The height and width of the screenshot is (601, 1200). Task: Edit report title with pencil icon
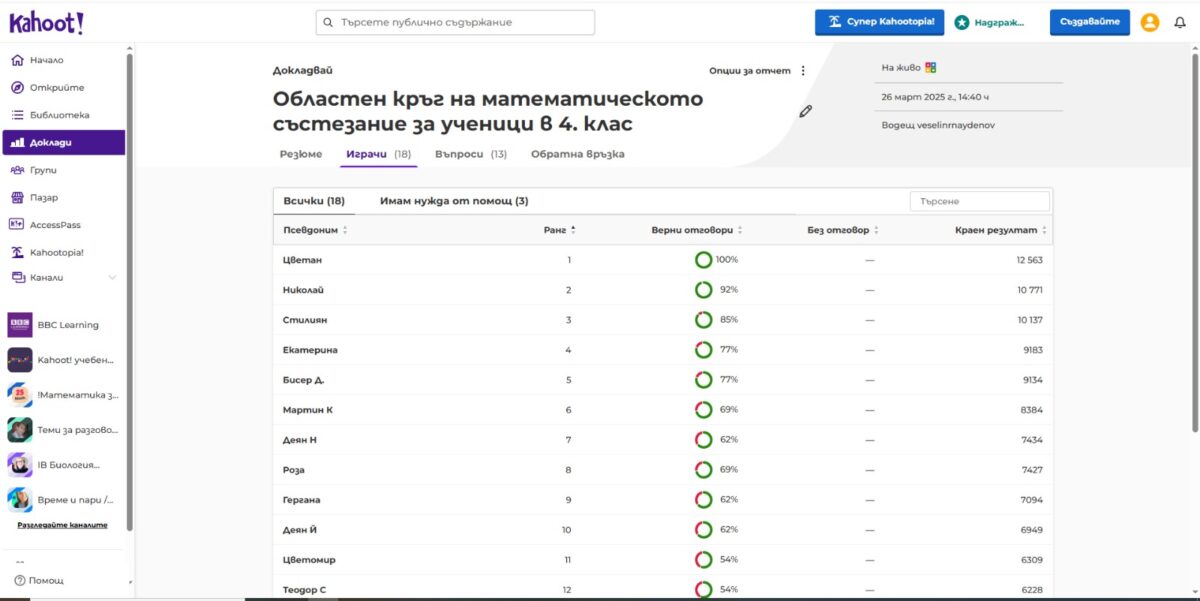tap(806, 111)
